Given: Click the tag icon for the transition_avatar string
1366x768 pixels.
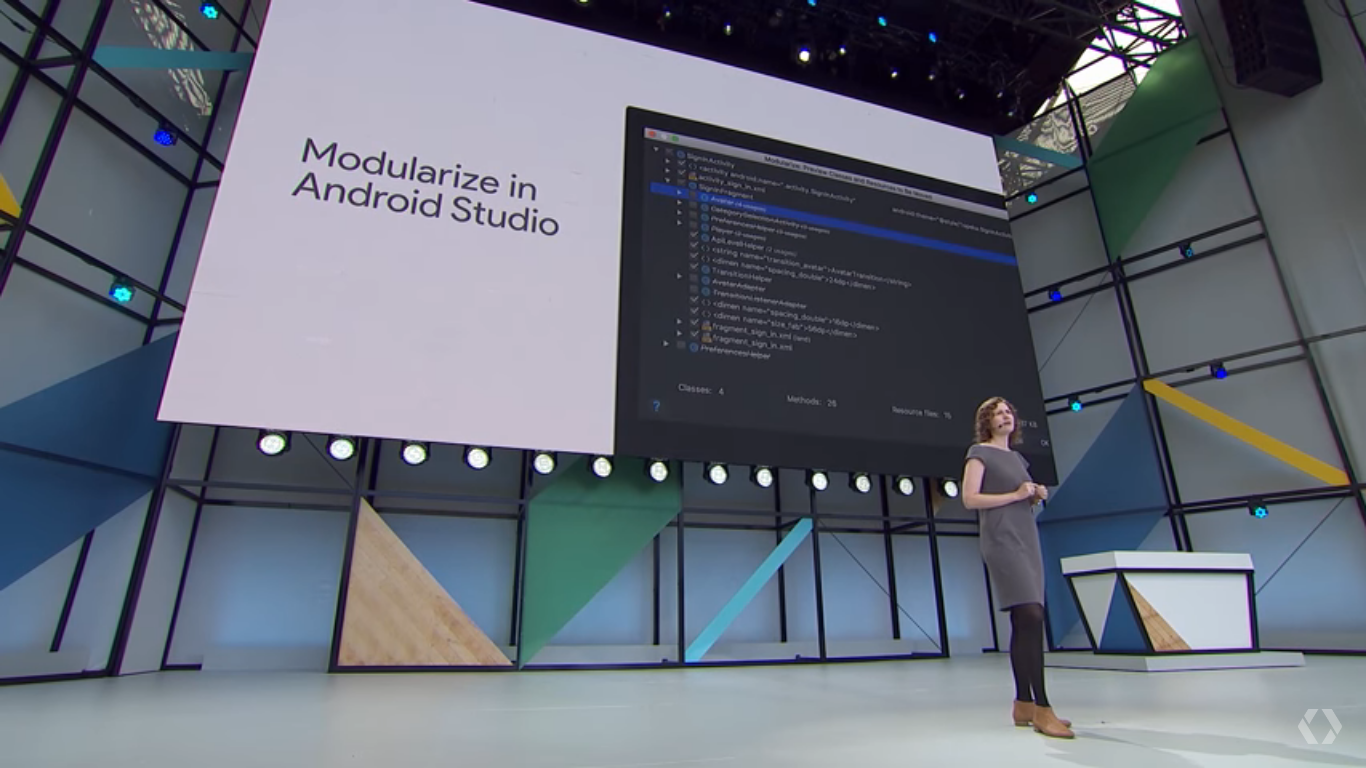Looking at the screenshot, I should point(705,249).
